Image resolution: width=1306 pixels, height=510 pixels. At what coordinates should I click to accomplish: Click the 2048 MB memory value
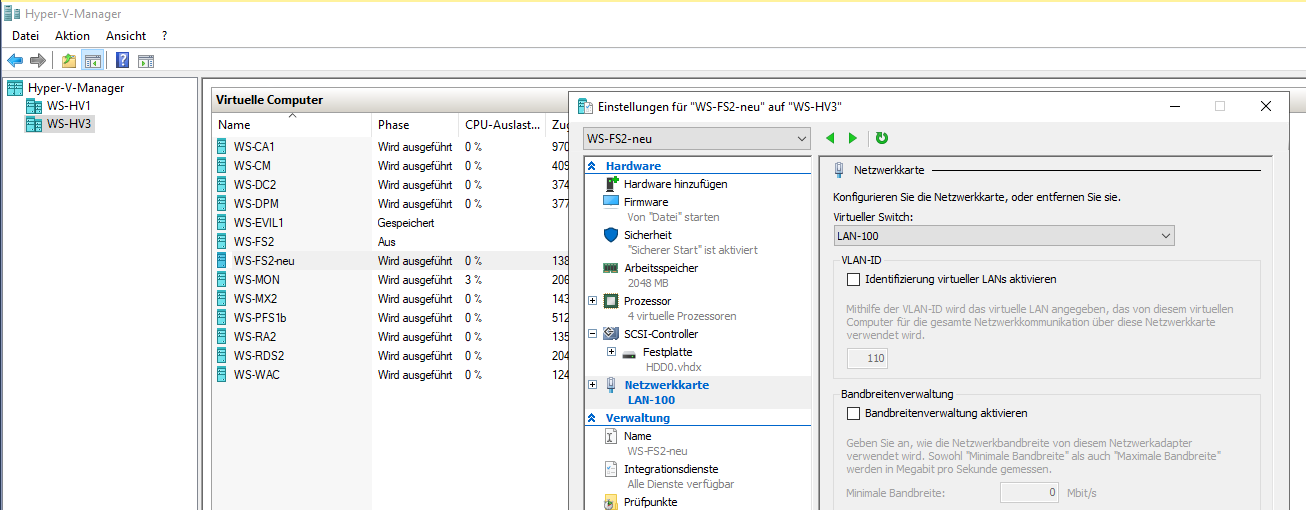650,283
